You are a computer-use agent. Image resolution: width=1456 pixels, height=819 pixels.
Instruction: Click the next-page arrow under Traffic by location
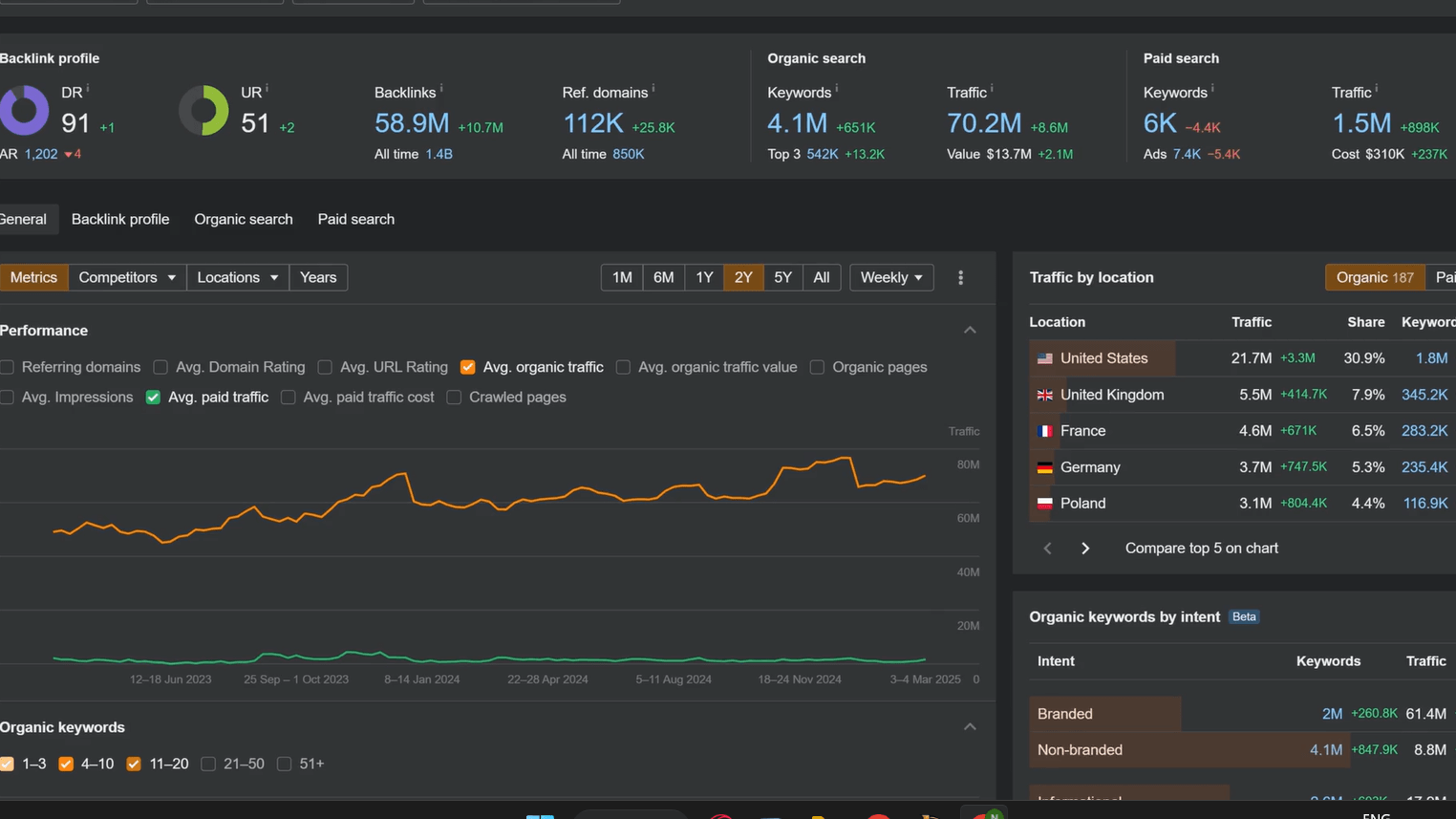point(1084,548)
